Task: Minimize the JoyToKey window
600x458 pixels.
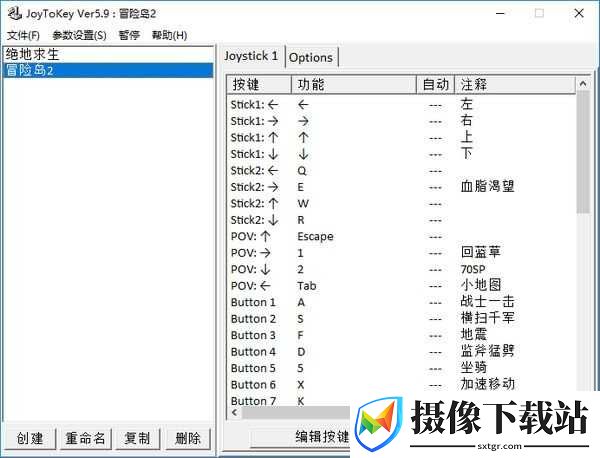Action: [500, 13]
